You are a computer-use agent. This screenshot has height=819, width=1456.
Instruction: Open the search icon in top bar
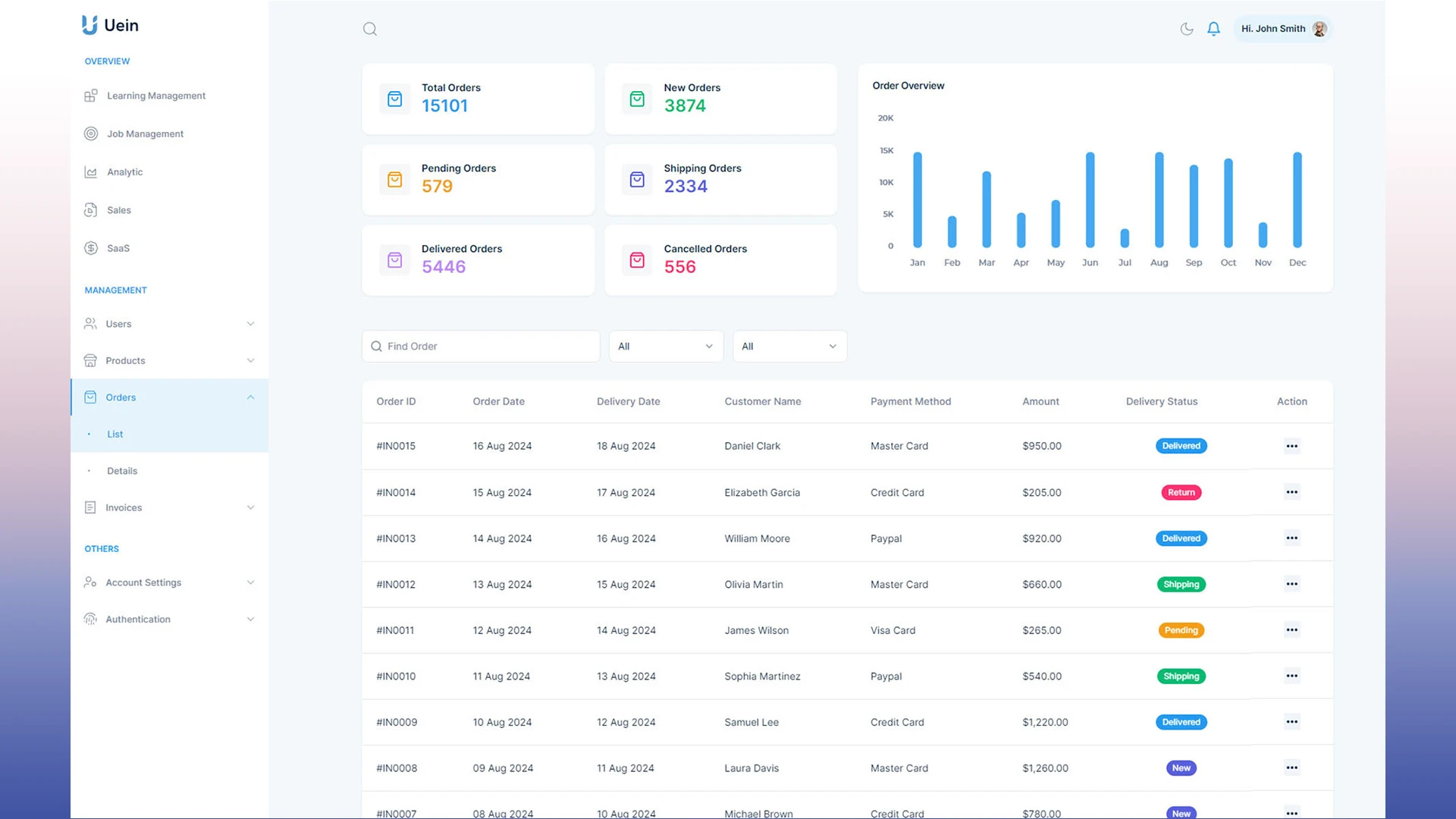click(x=370, y=29)
